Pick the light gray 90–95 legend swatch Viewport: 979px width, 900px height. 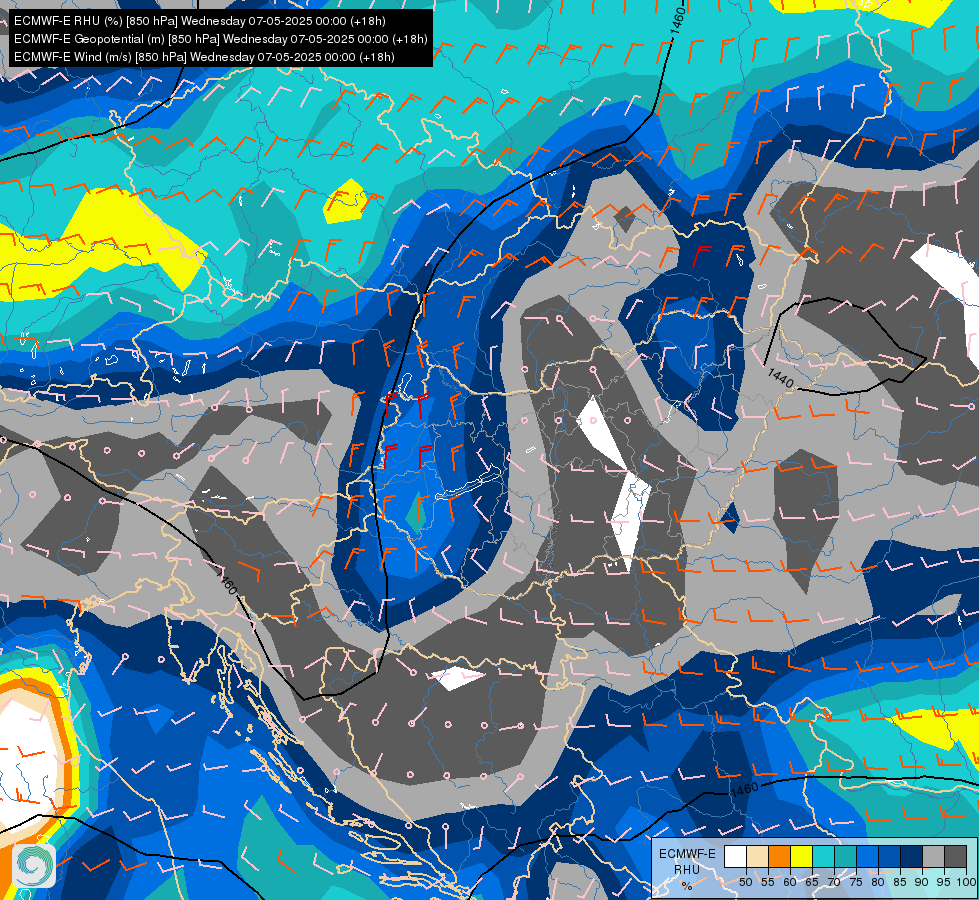933,856
